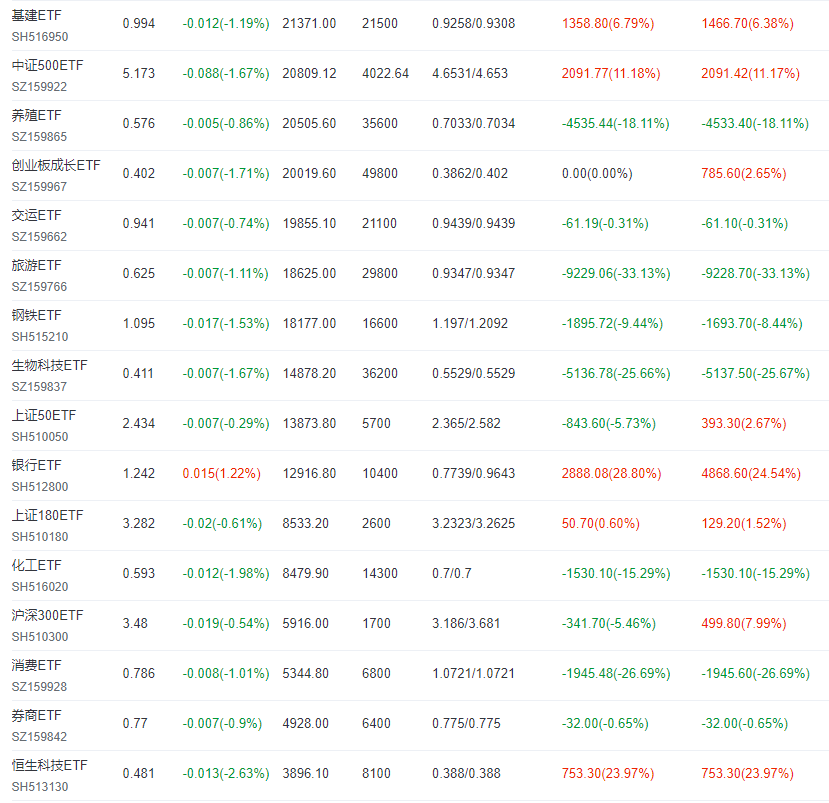Click the 499.80(7.99%) profit value
Screen dimensions: 829x803
744,624
